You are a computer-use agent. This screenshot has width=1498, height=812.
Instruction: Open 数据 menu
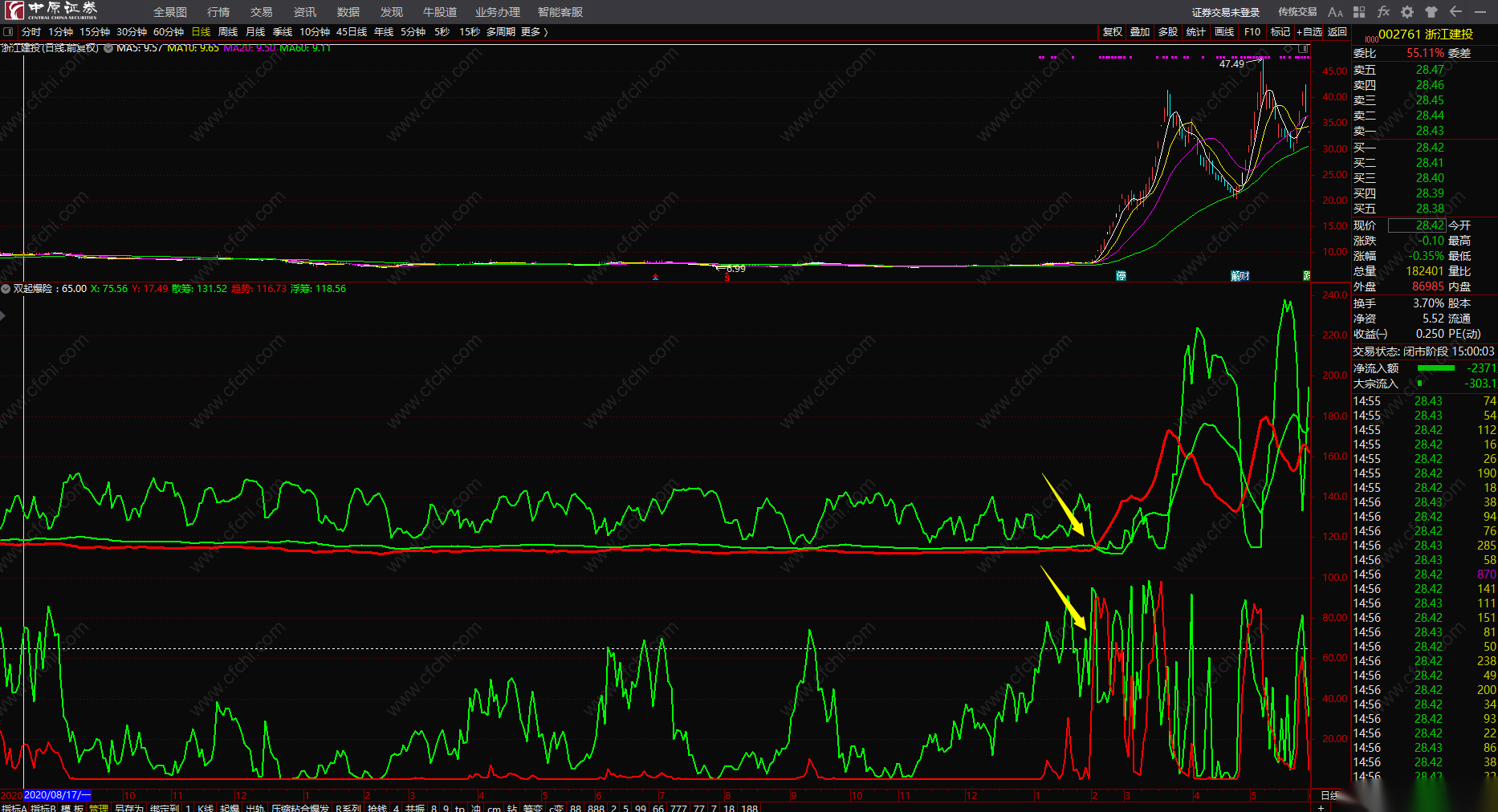coord(348,12)
